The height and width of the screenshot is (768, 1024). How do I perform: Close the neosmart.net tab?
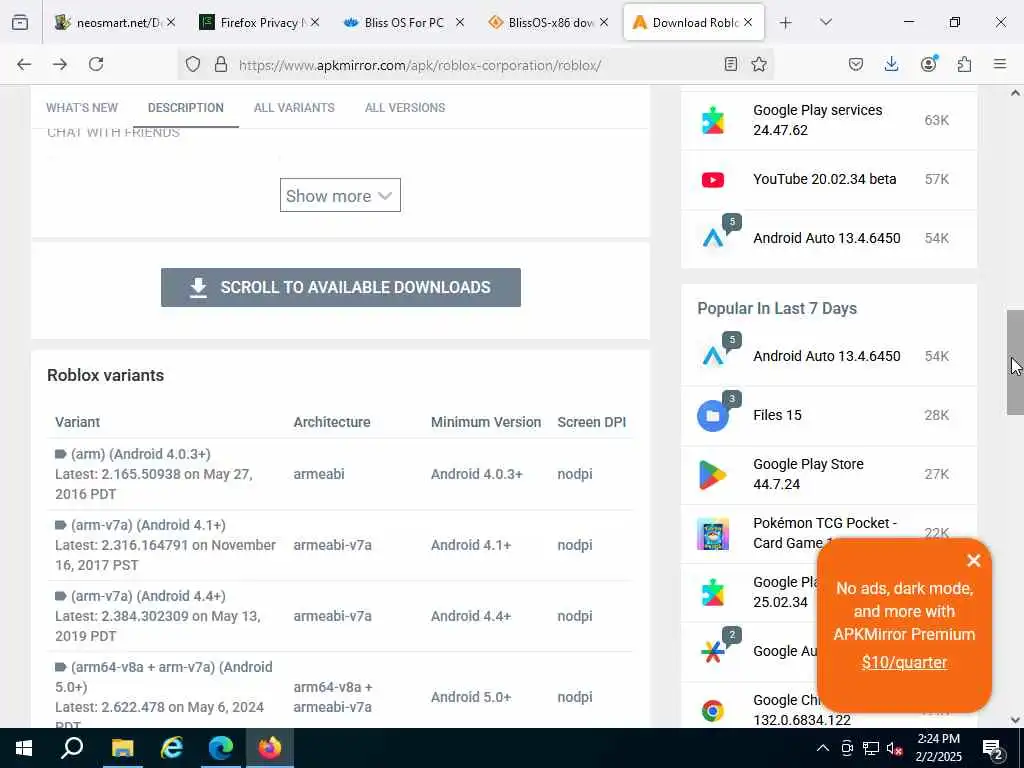(x=170, y=22)
